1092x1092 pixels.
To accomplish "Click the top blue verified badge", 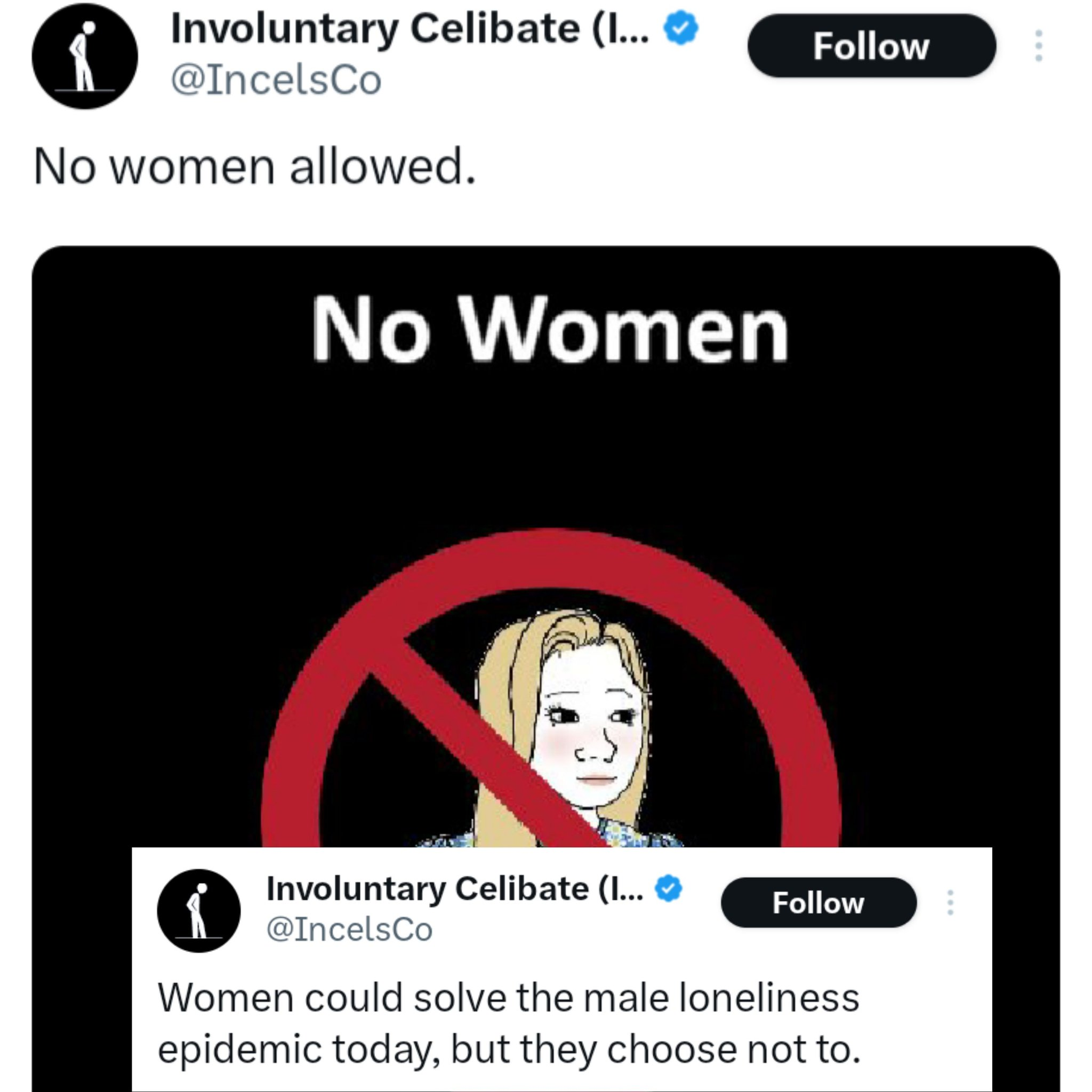I will [x=680, y=28].
